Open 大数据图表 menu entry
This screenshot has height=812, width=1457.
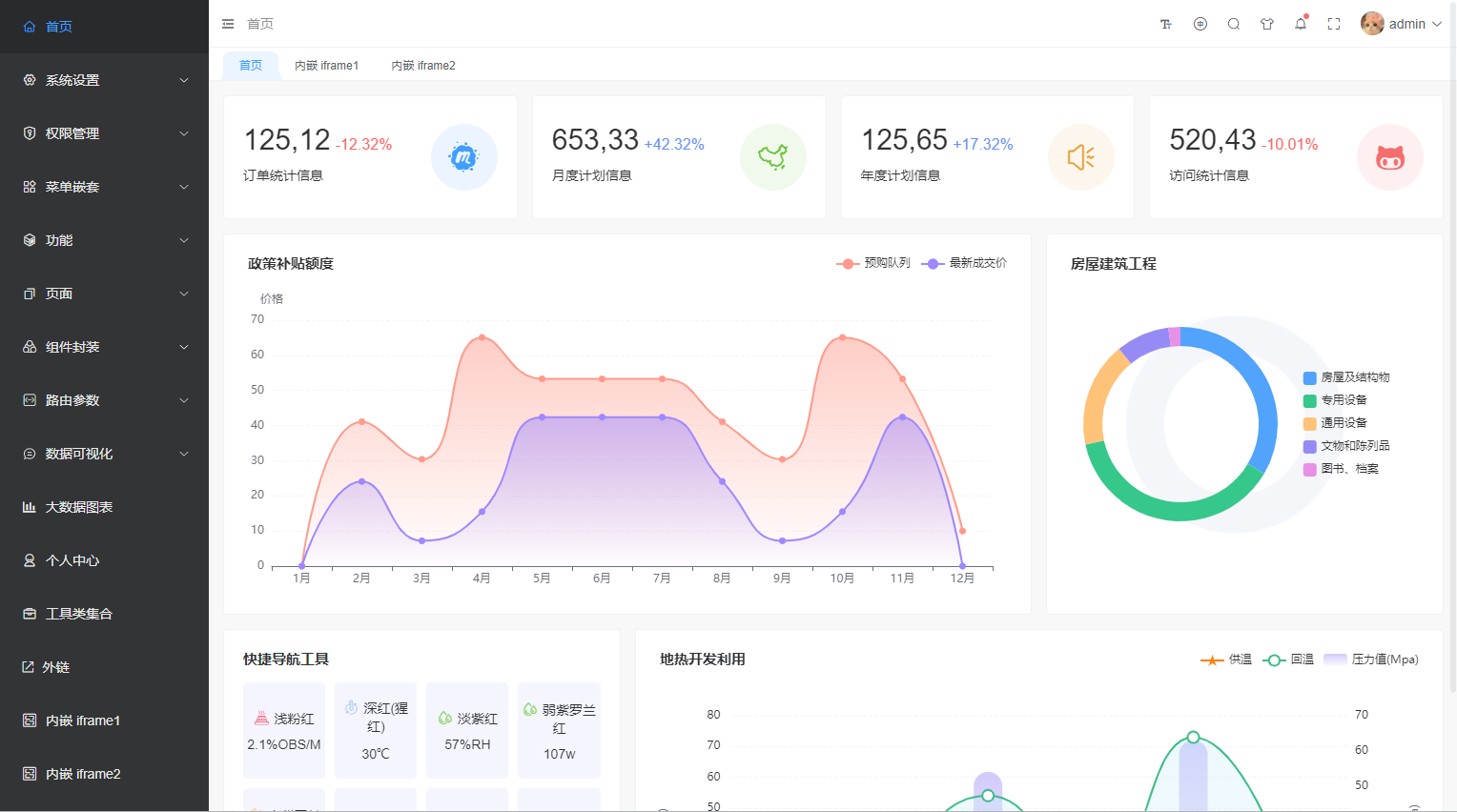pos(104,507)
